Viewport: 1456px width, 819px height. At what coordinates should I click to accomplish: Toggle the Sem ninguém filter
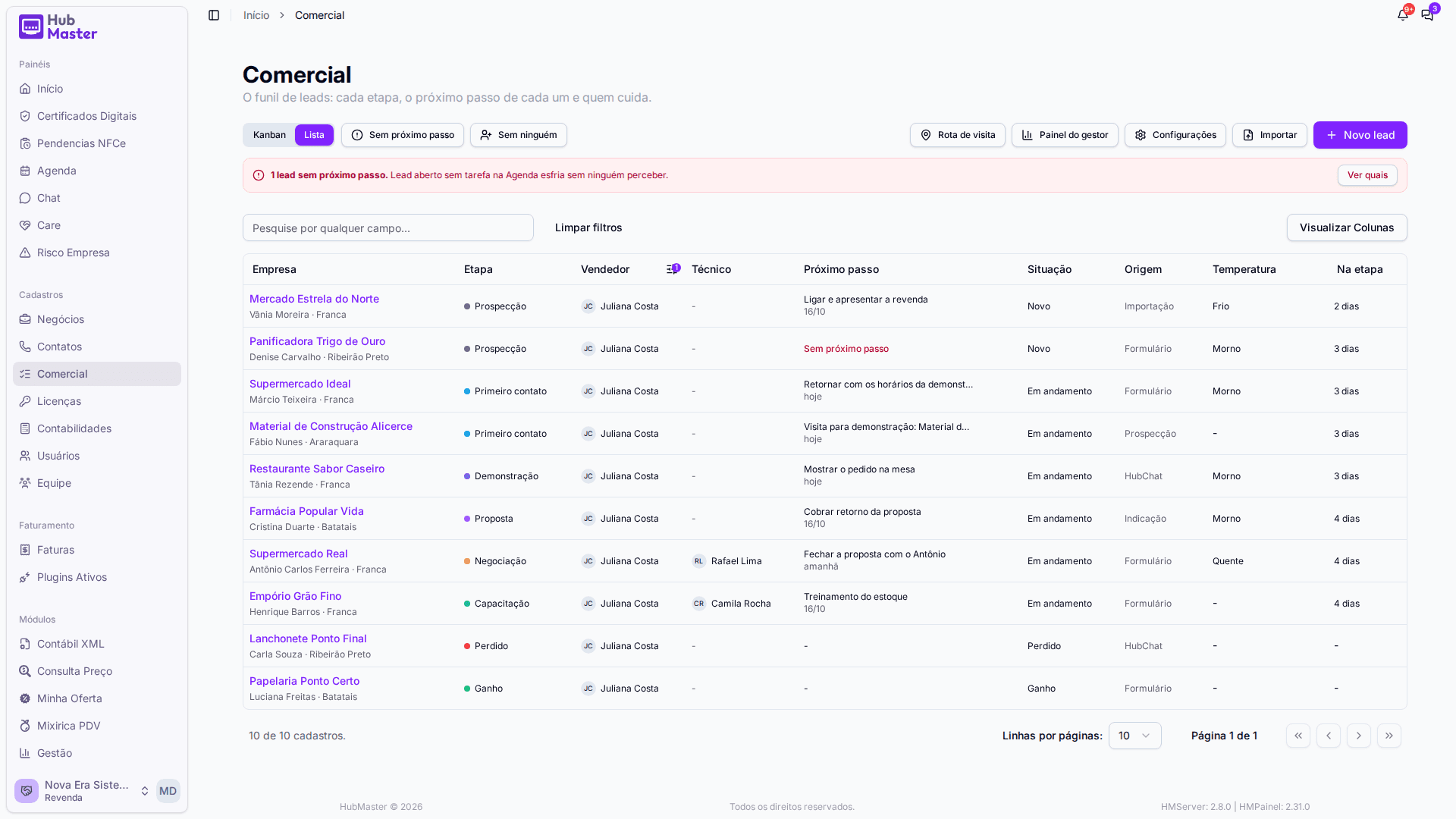(519, 135)
